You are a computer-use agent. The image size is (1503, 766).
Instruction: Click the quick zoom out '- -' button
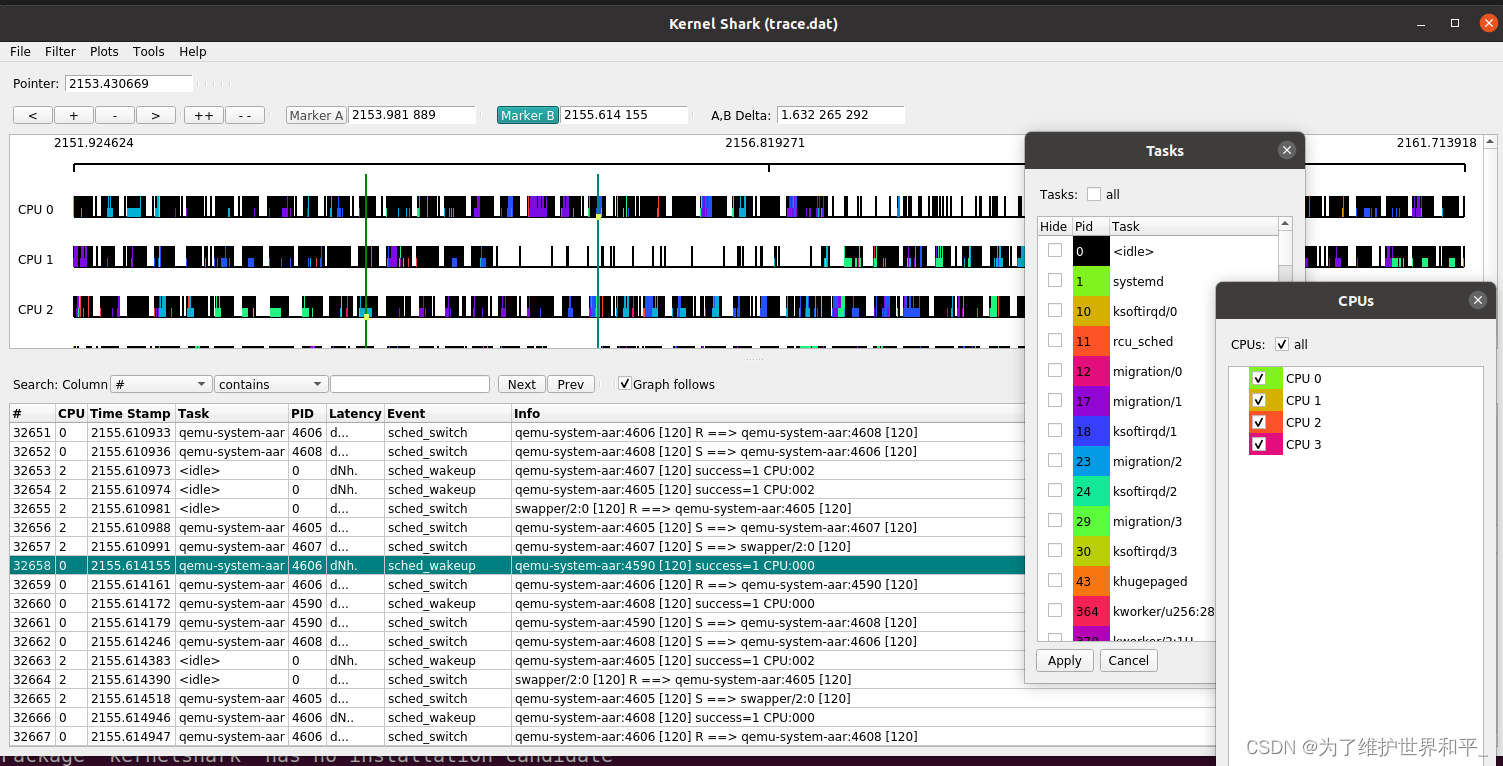[x=245, y=115]
